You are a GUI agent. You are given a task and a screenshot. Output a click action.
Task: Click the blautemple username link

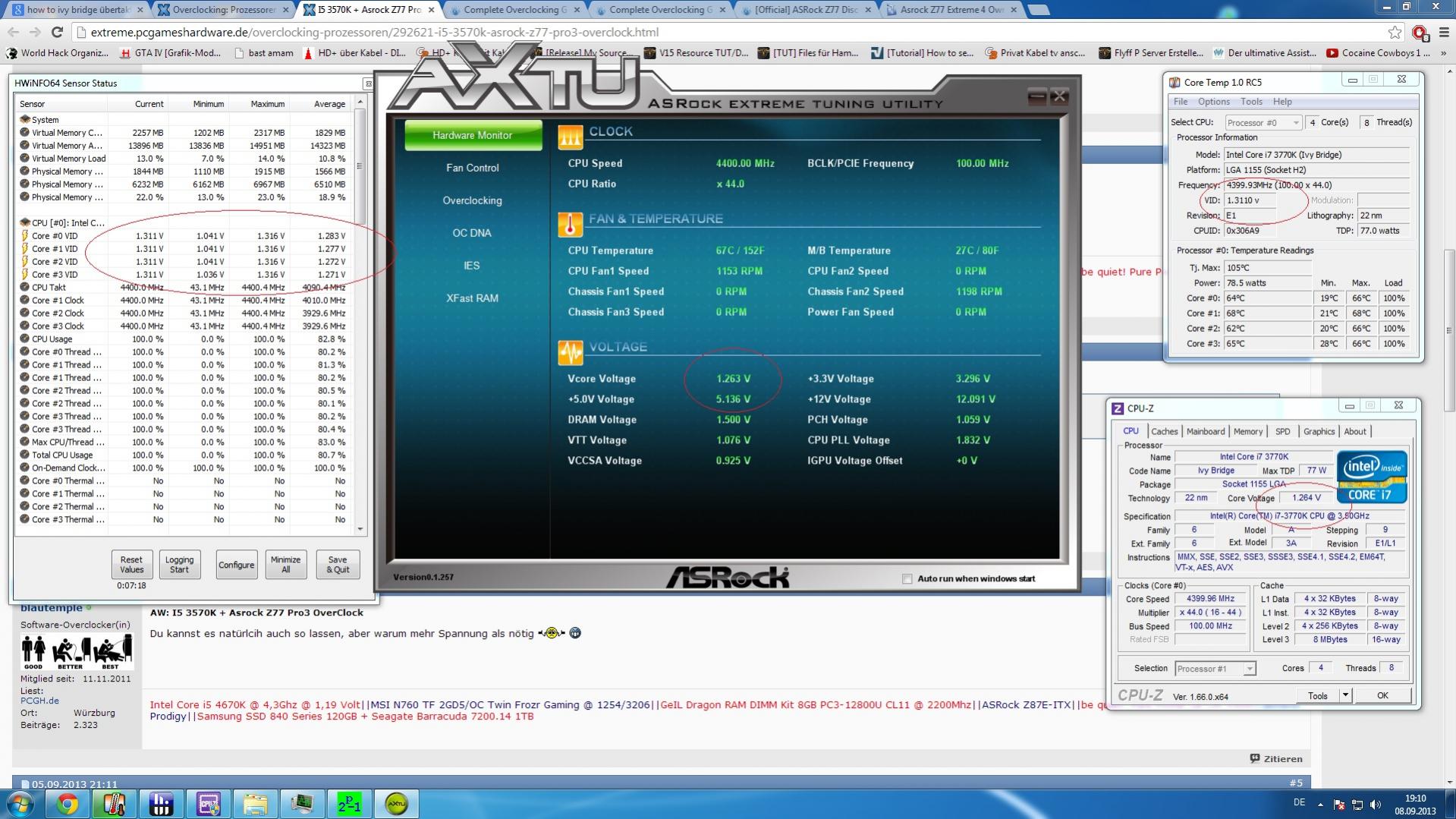click(52, 608)
